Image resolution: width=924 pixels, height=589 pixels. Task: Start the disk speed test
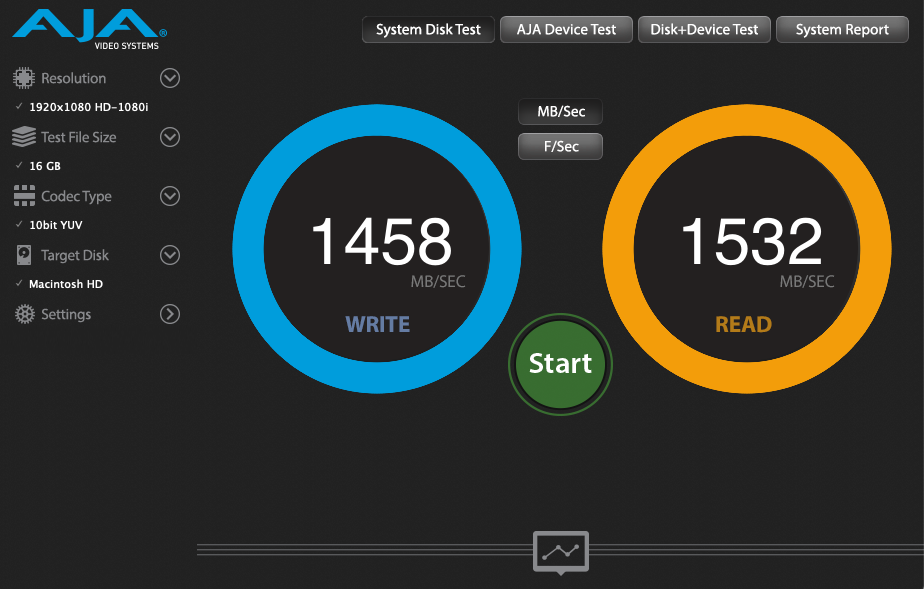click(x=560, y=364)
